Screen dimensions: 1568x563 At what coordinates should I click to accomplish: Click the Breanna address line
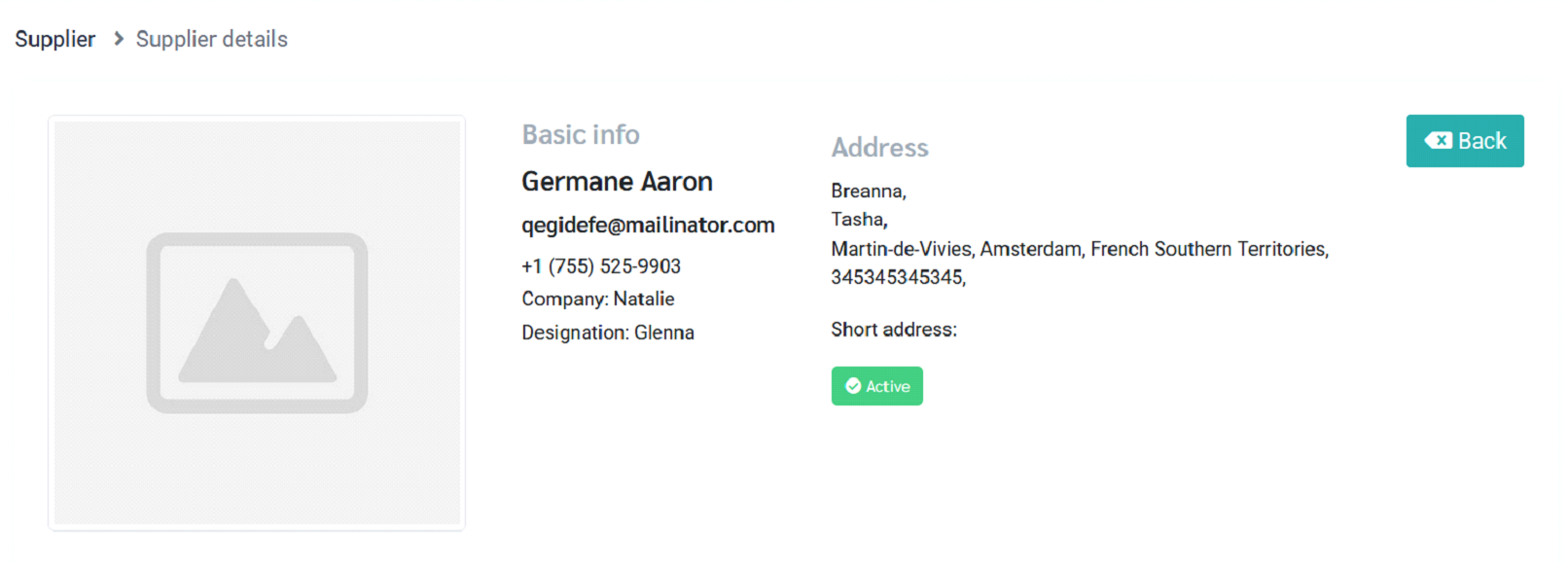[869, 191]
